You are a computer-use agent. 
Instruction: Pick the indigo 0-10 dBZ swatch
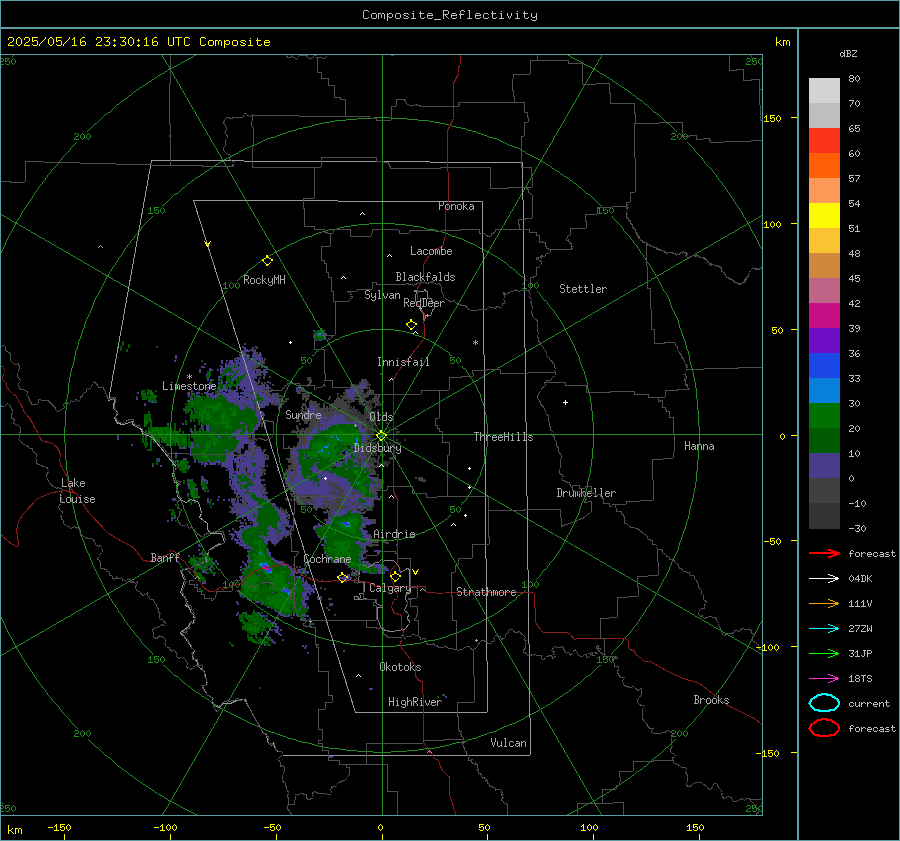pos(824,466)
